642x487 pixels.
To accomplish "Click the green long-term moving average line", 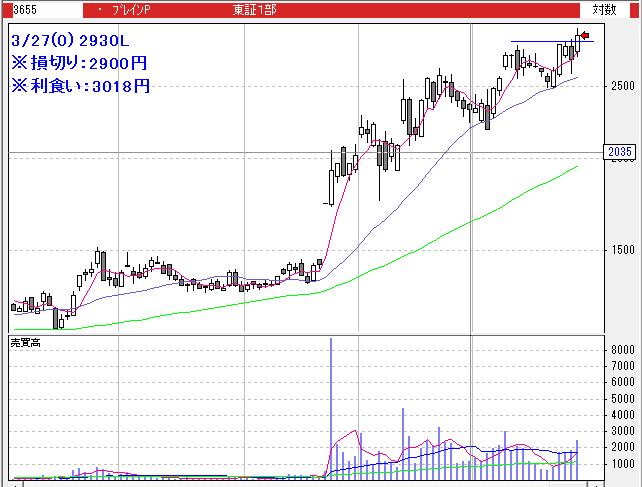I will (450, 228).
